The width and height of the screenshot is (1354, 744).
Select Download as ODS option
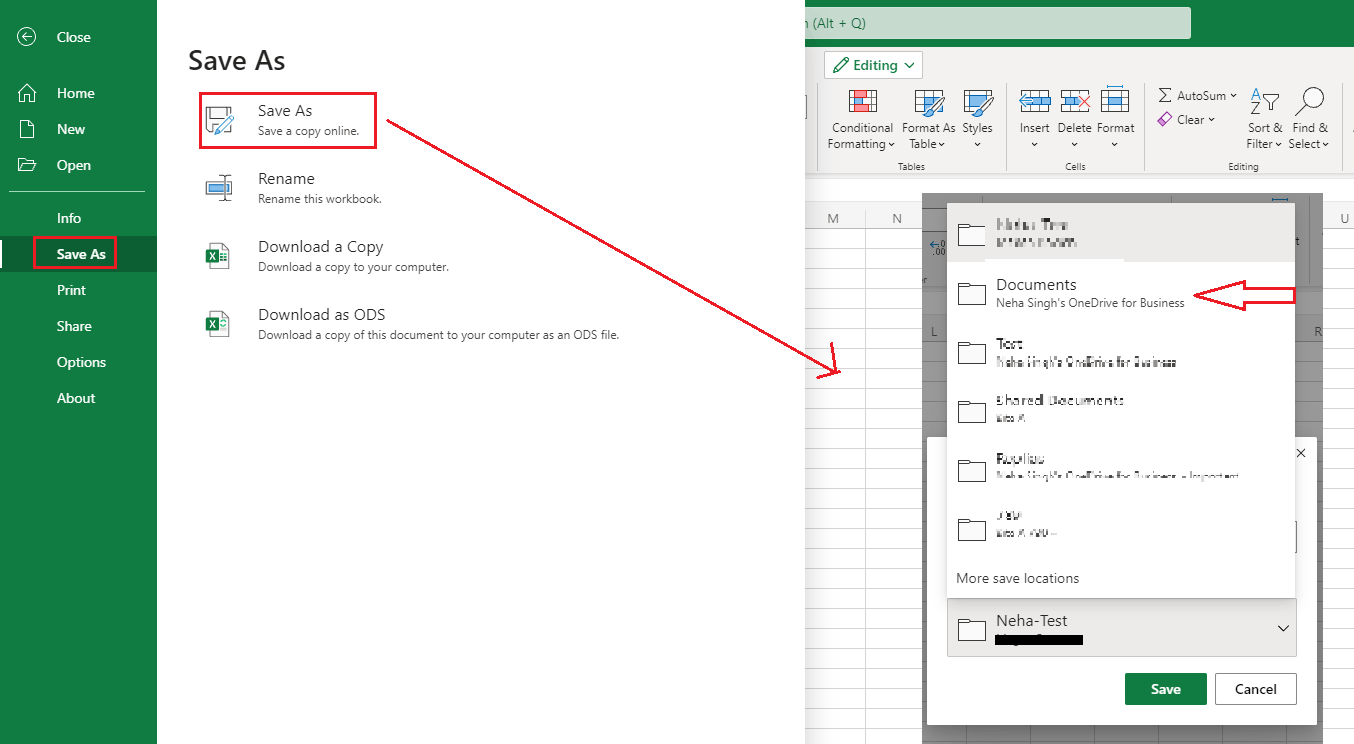(410, 324)
